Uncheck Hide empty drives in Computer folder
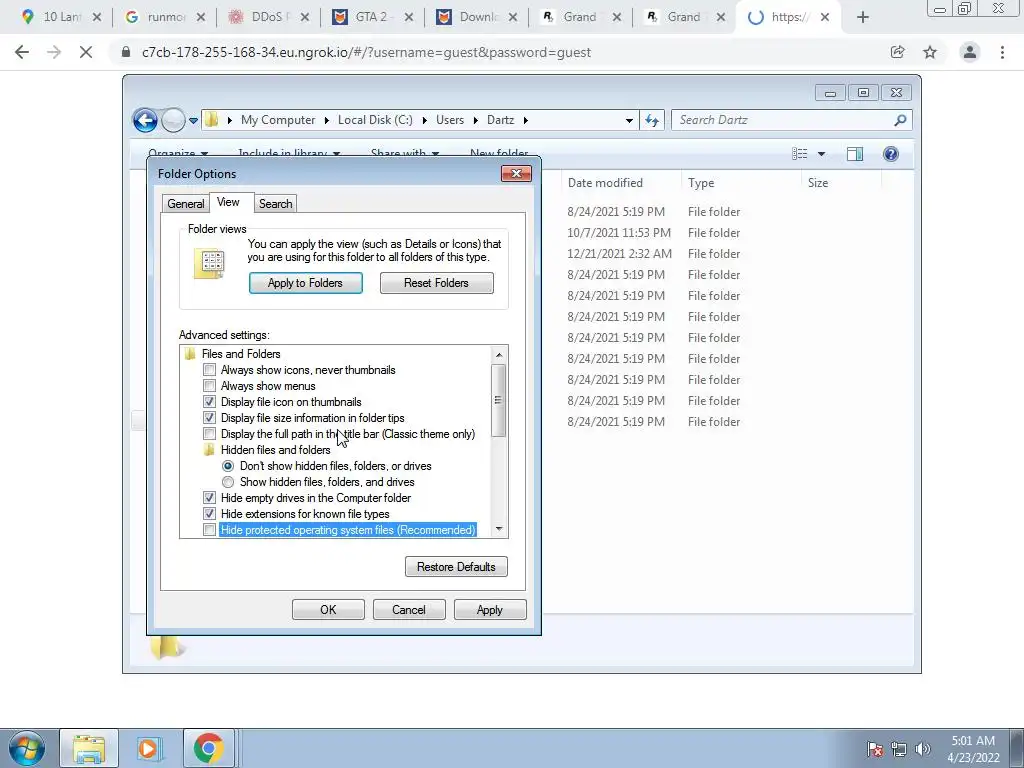 209,498
